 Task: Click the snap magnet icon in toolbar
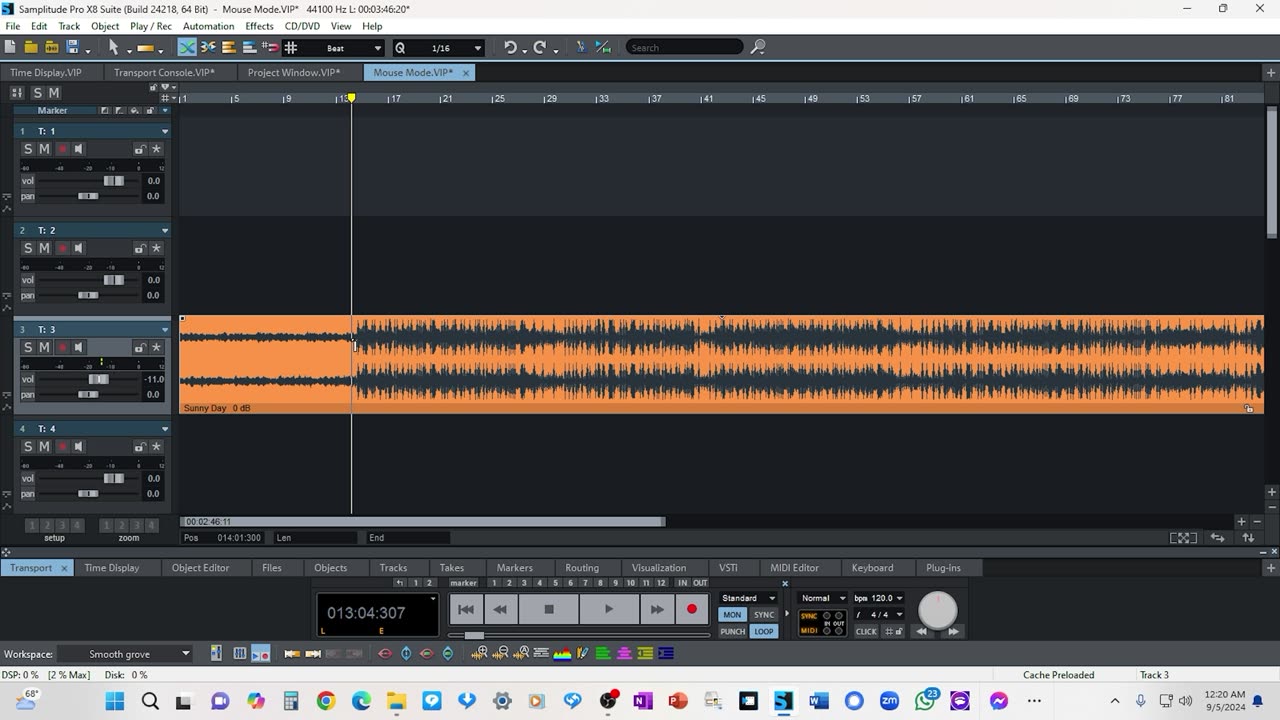coord(270,47)
